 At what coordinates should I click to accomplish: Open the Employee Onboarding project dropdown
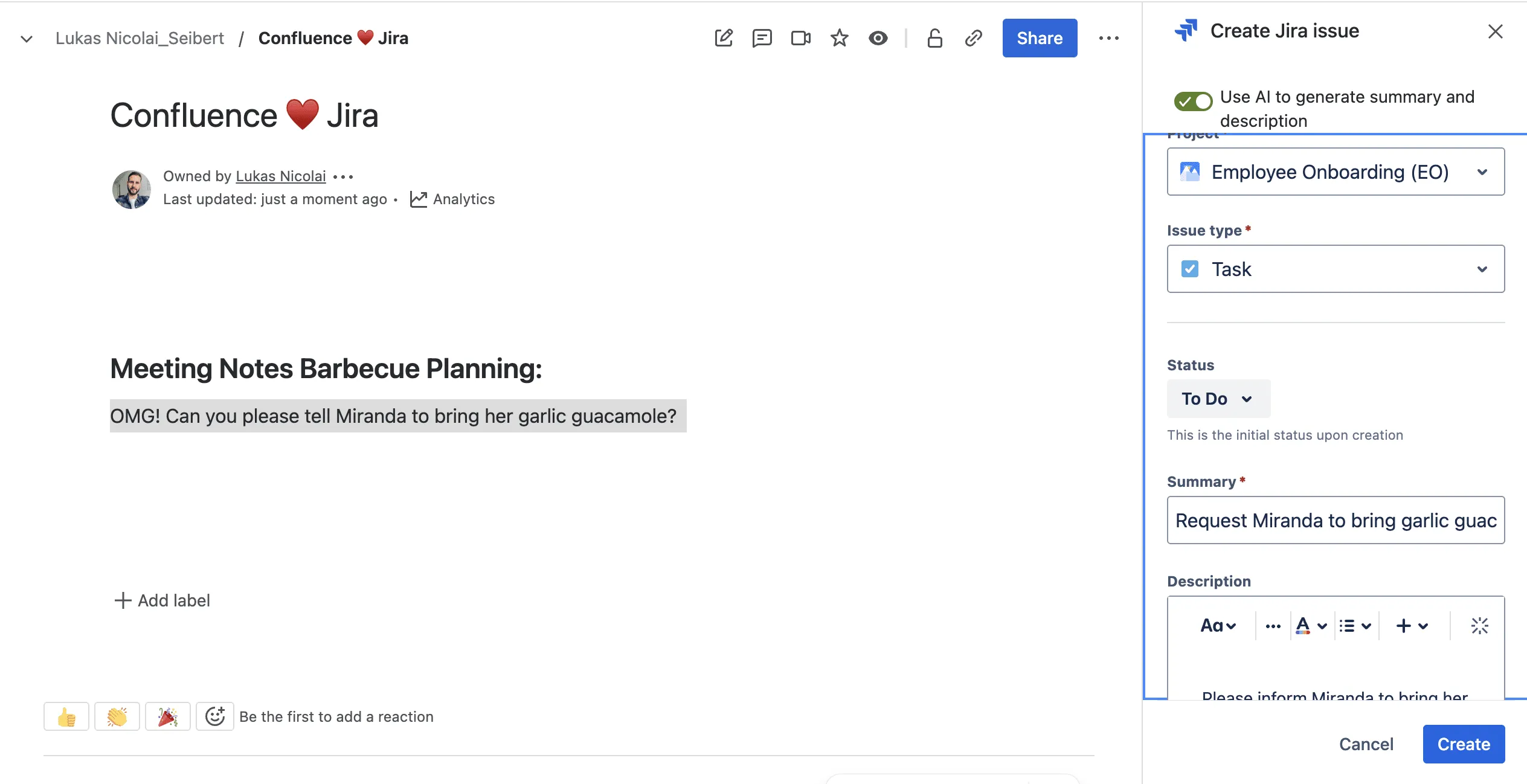[x=1336, y=172]
